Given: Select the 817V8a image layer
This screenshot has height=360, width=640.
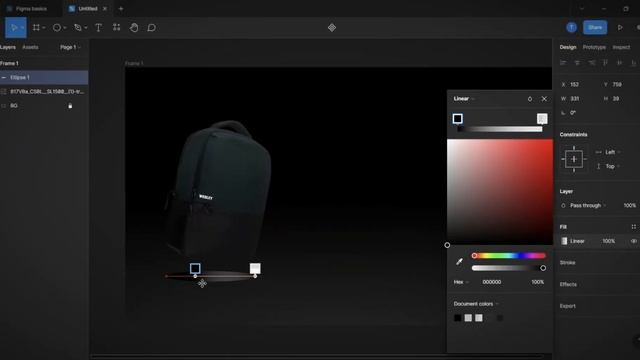Looking at the screenshot, I should [x=44, y=91].
